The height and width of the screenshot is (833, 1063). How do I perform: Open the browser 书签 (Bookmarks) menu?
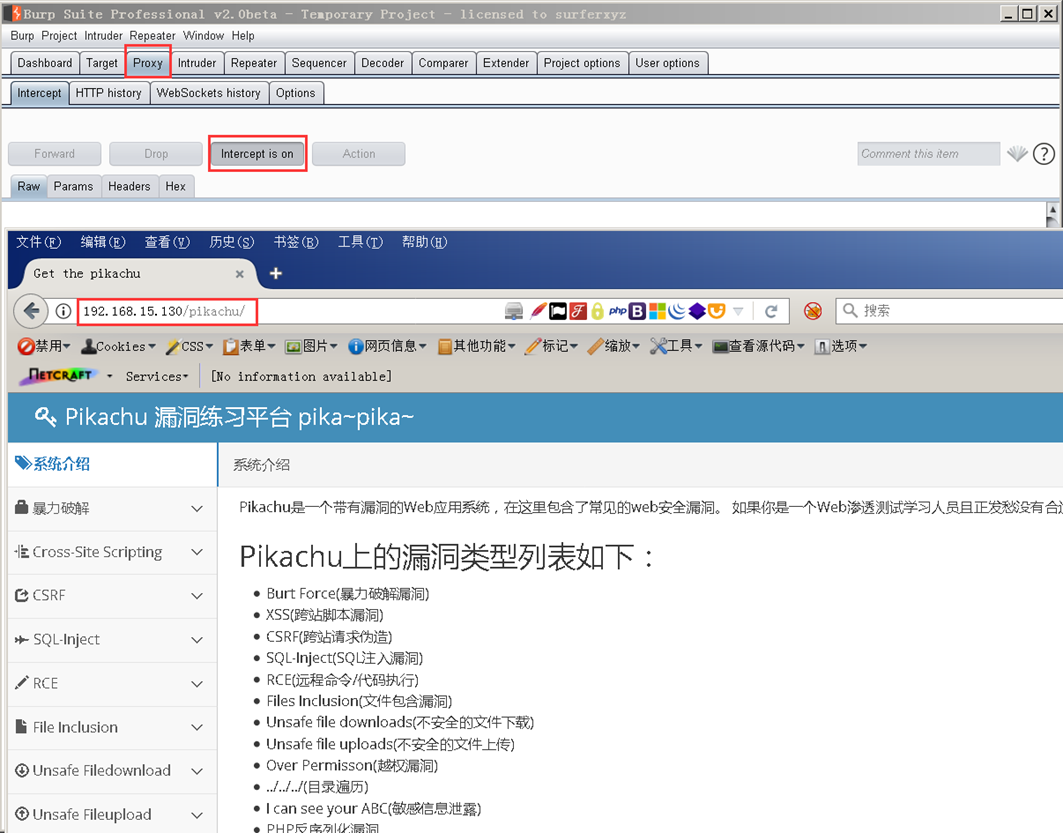pos(296,242)
